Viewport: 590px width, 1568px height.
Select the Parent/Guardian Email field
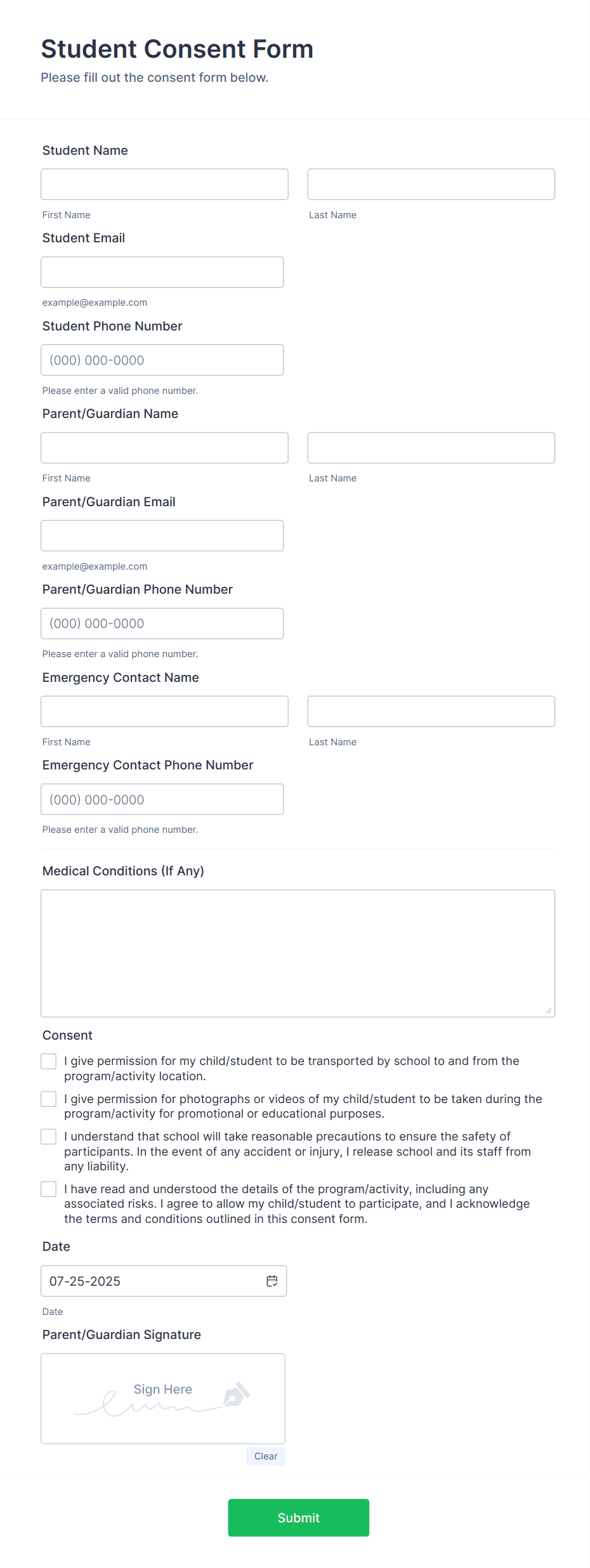tap(162, 535)
